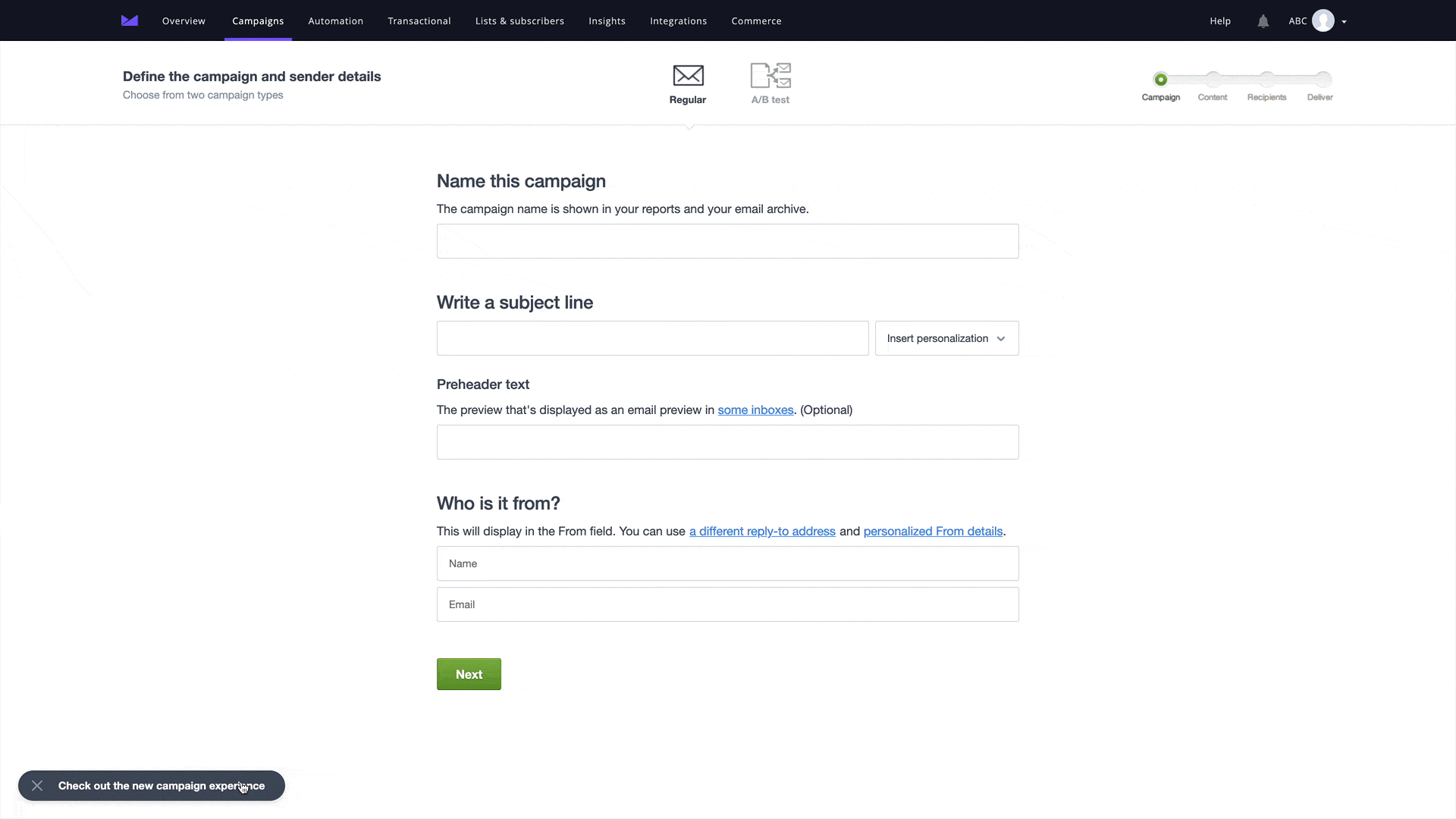
Task: Open 'personalized From details' link
Action: coord(933,532)
